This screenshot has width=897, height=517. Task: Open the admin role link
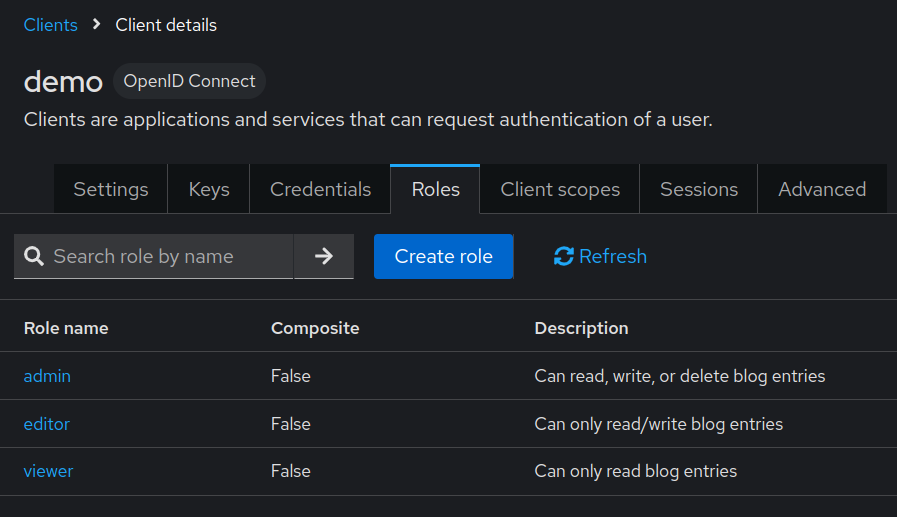pyautogui.click(x=47, y=376)
